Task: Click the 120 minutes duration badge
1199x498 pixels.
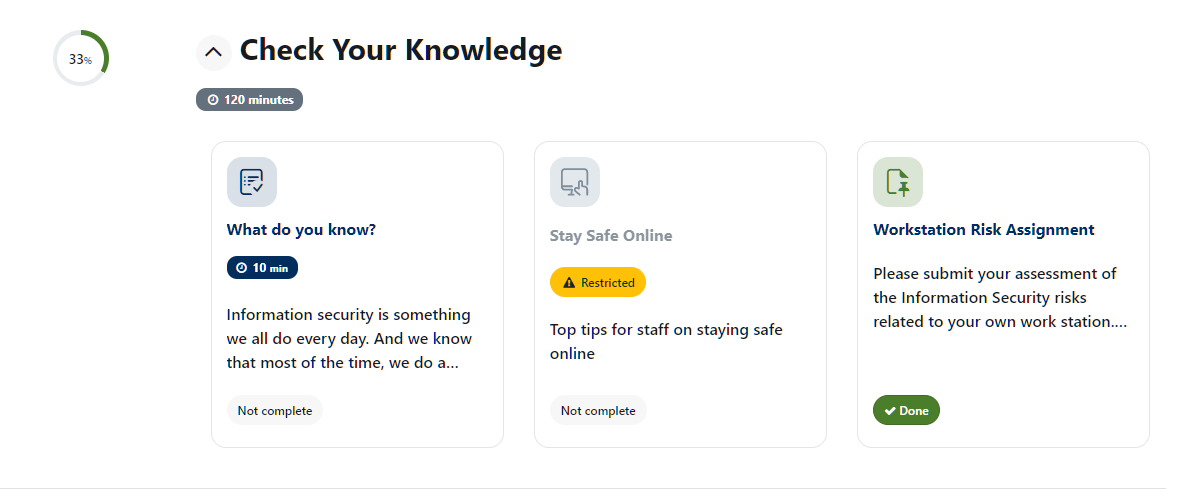Action: 249,99
